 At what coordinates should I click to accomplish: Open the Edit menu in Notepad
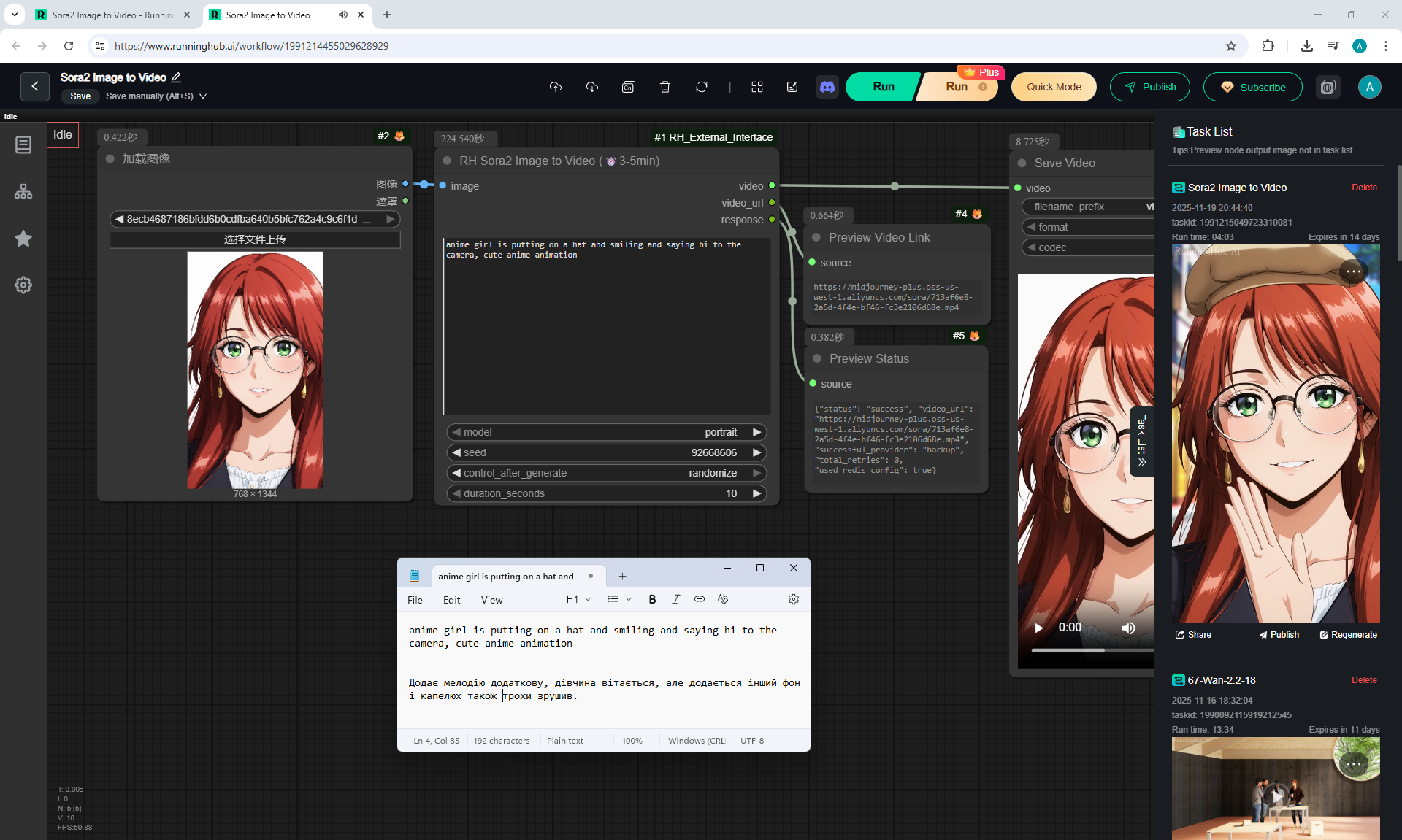coord(451,600)
